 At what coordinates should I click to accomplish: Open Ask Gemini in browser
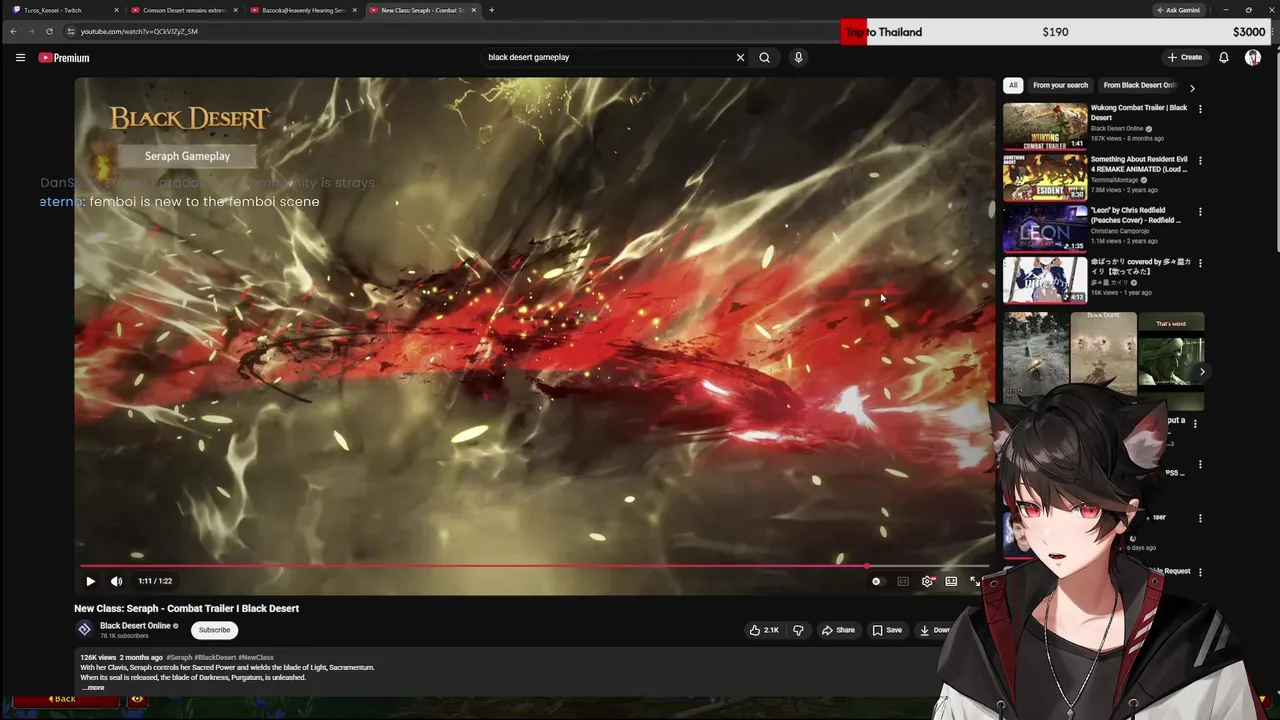pos(1179,10)
